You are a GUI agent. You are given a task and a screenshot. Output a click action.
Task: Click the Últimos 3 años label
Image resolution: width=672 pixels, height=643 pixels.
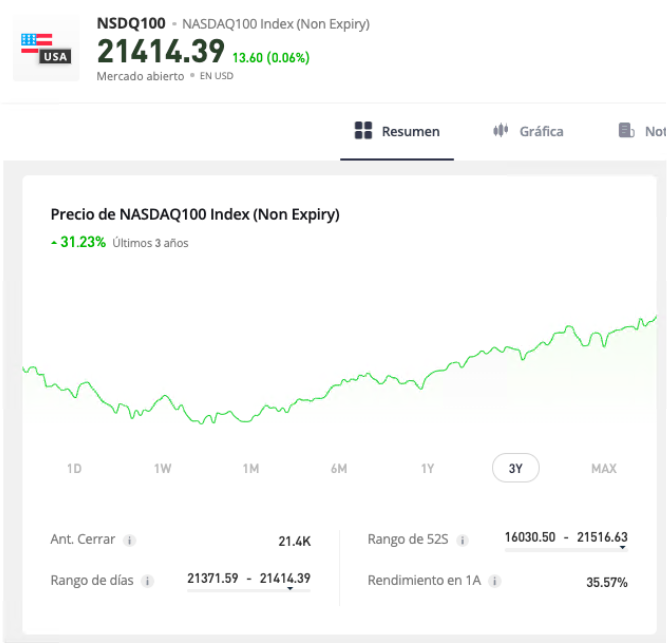click(x=150, y=243)
